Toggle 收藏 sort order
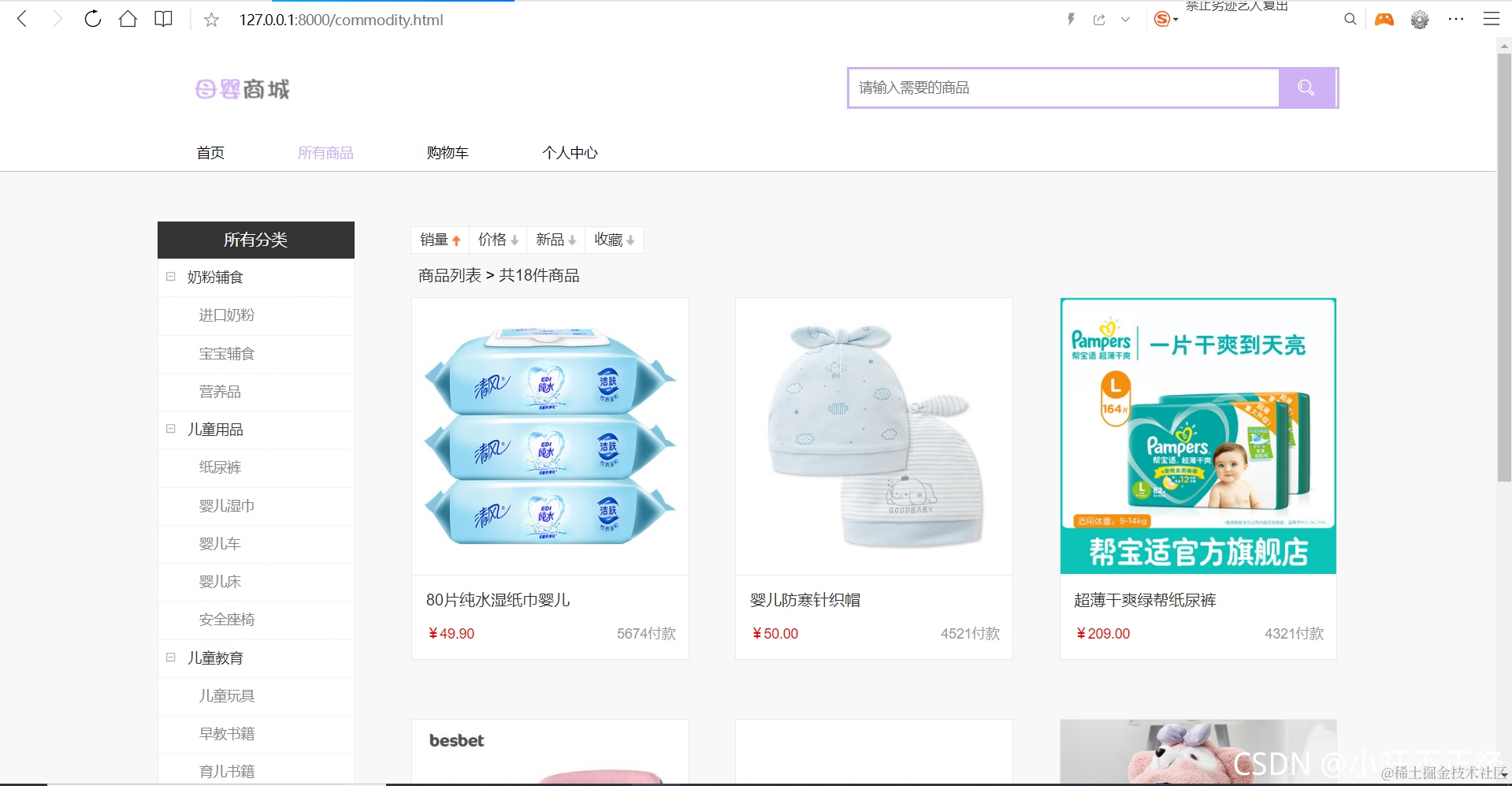The image size is (1512, 786). click(614, 240)
